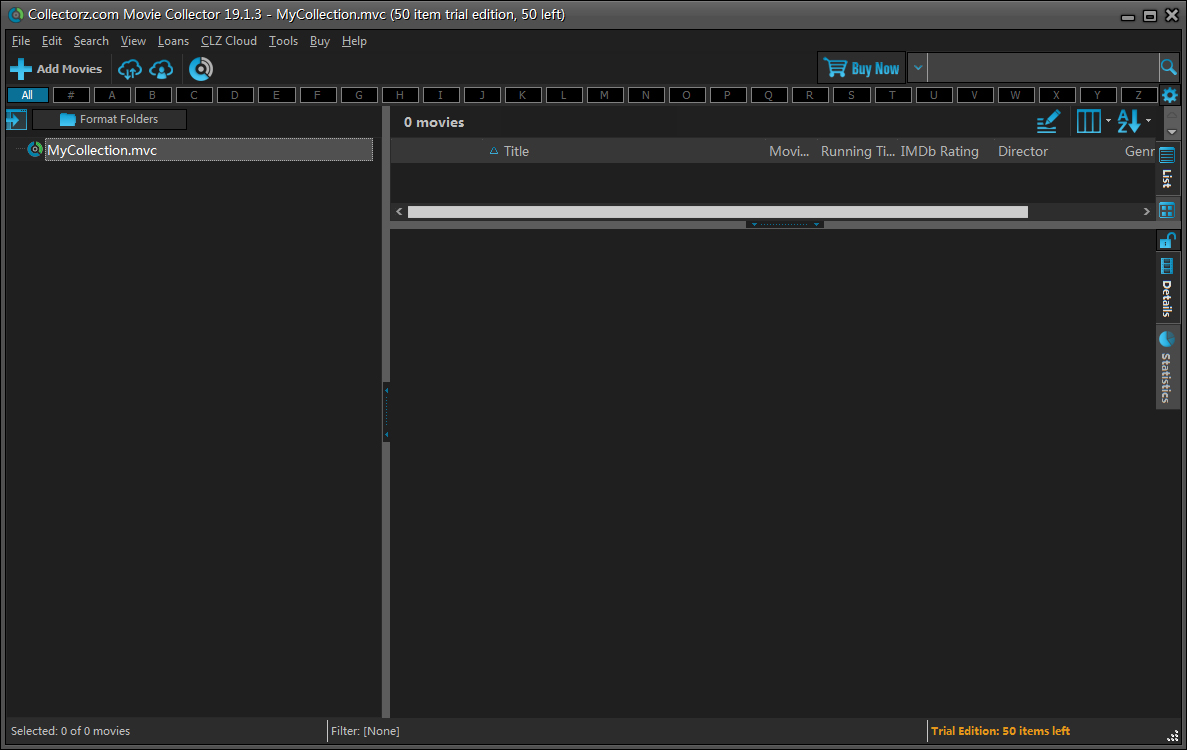
Task: Open the column selection dropdown
Action: [1092, 122]
